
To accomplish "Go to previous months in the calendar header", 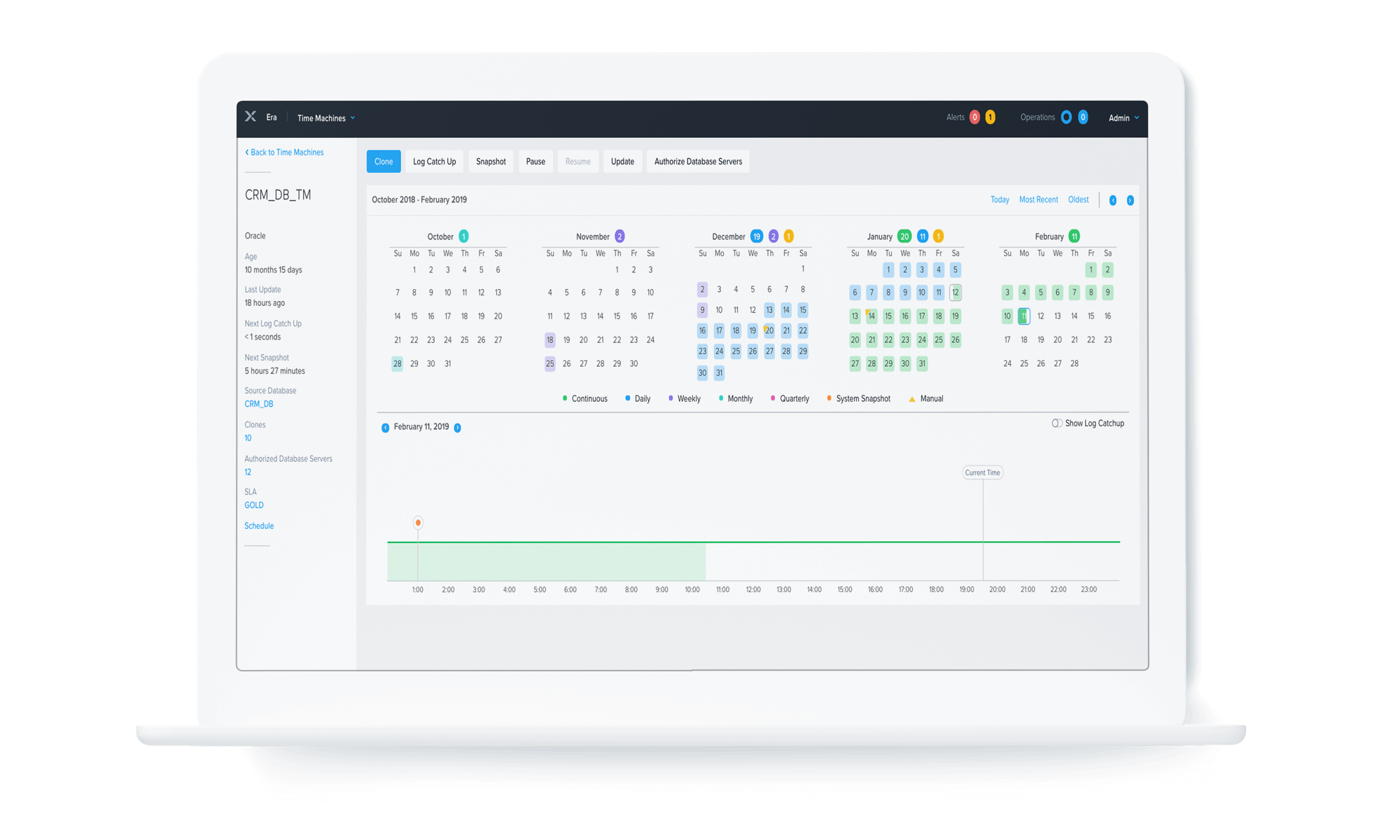I will coord(1113,201).
